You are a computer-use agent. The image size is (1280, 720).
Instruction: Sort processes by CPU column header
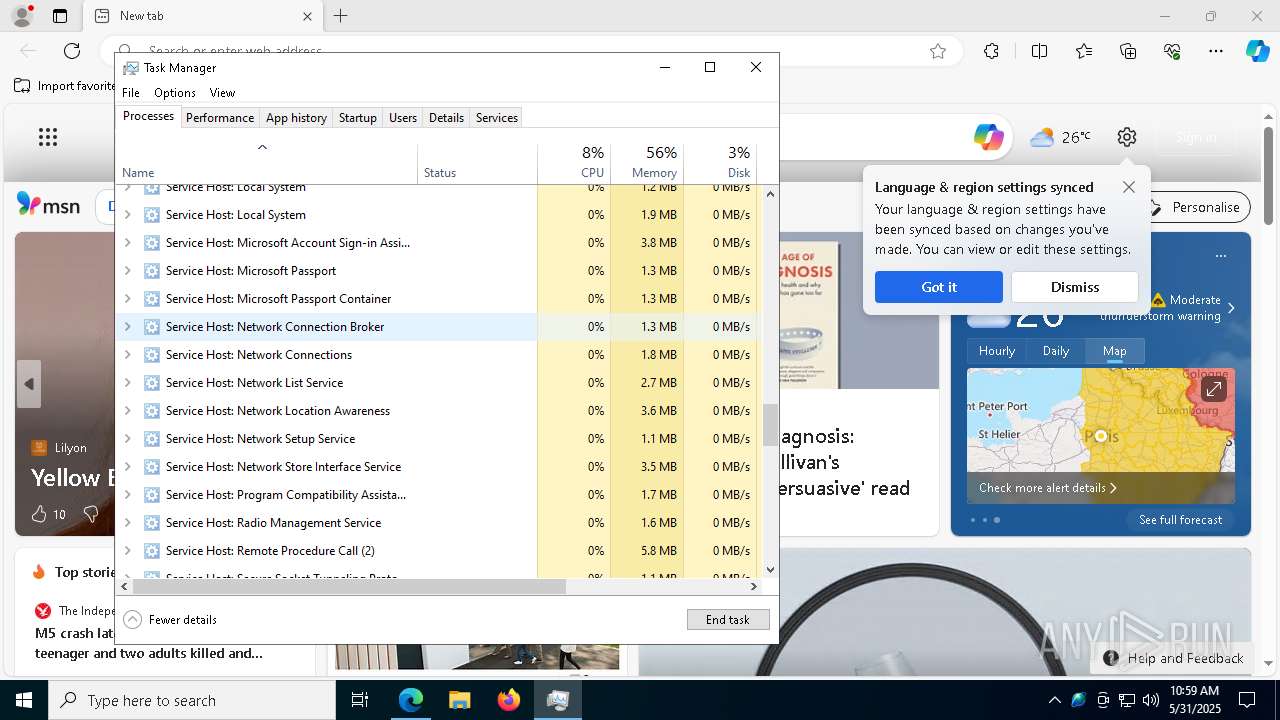(x=574, y=162)
